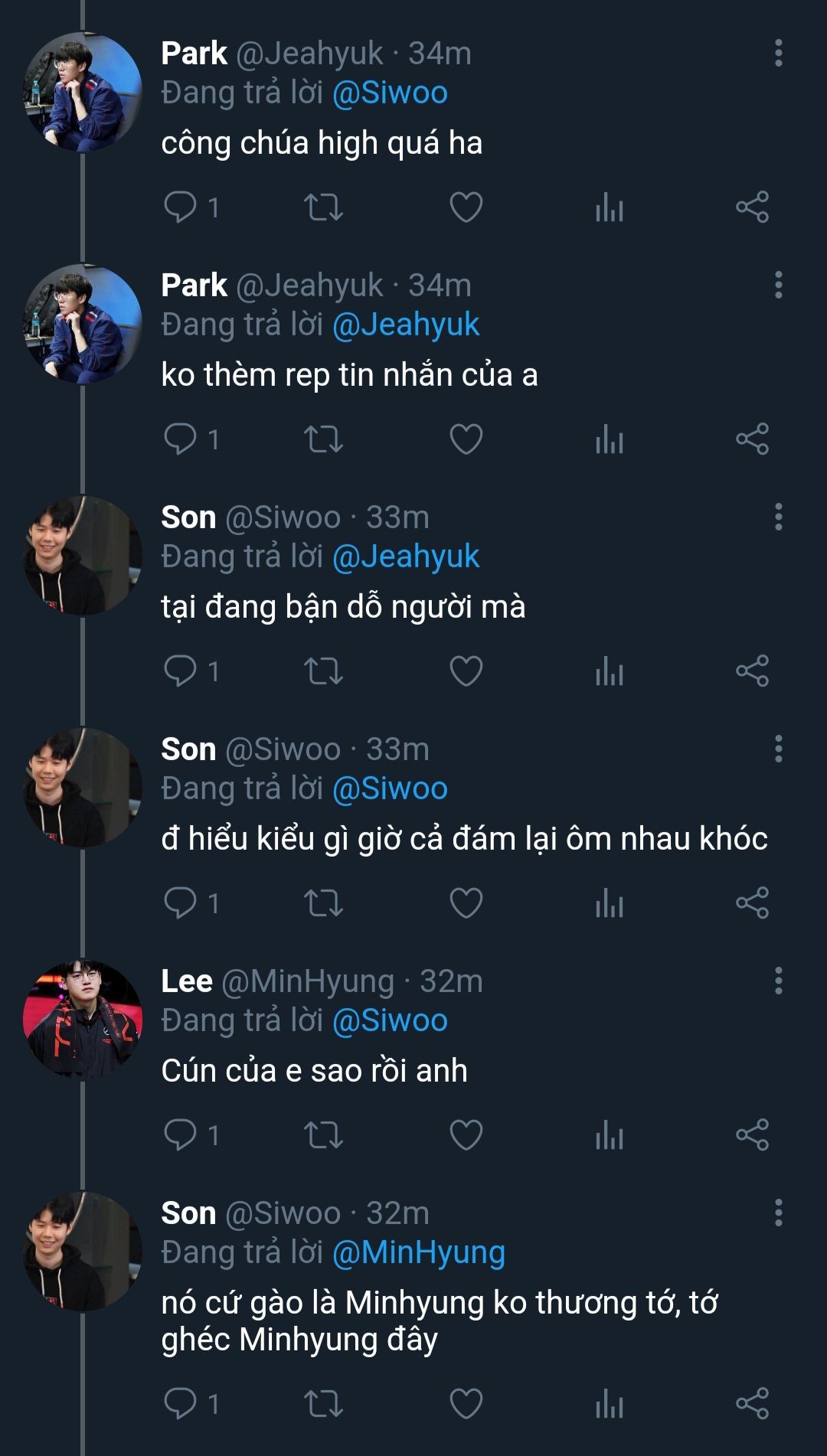Open more options on first Park tweet

click(x=778, y=53)
